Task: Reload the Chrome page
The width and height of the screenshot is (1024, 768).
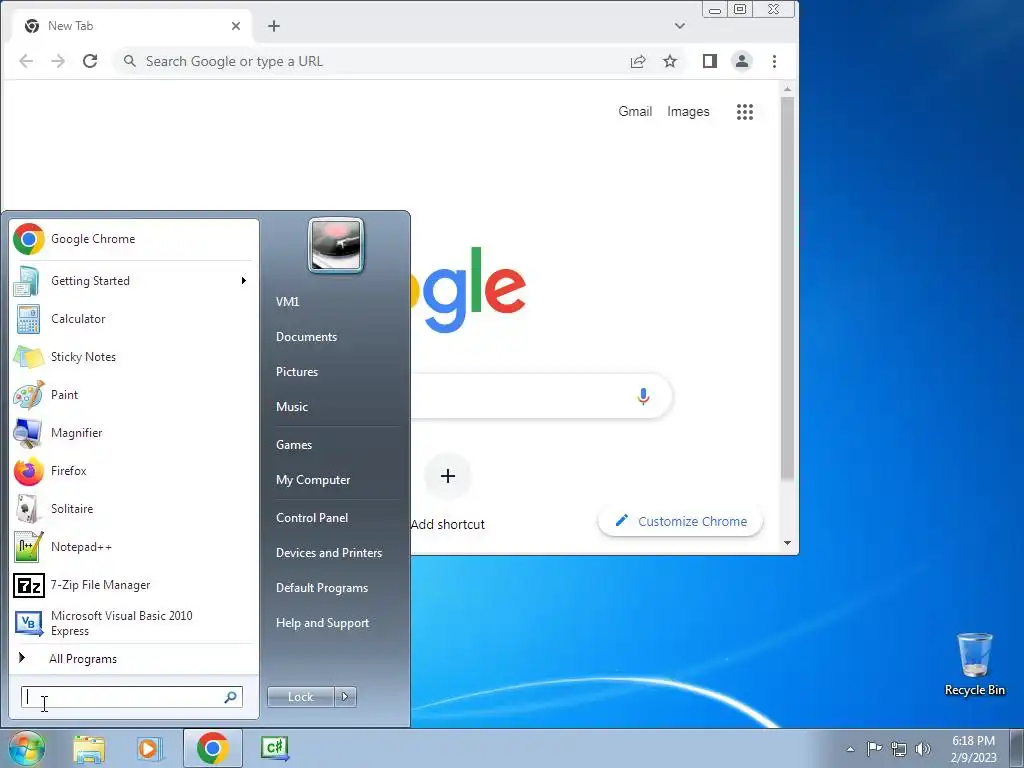Action: tap(90, 61)
